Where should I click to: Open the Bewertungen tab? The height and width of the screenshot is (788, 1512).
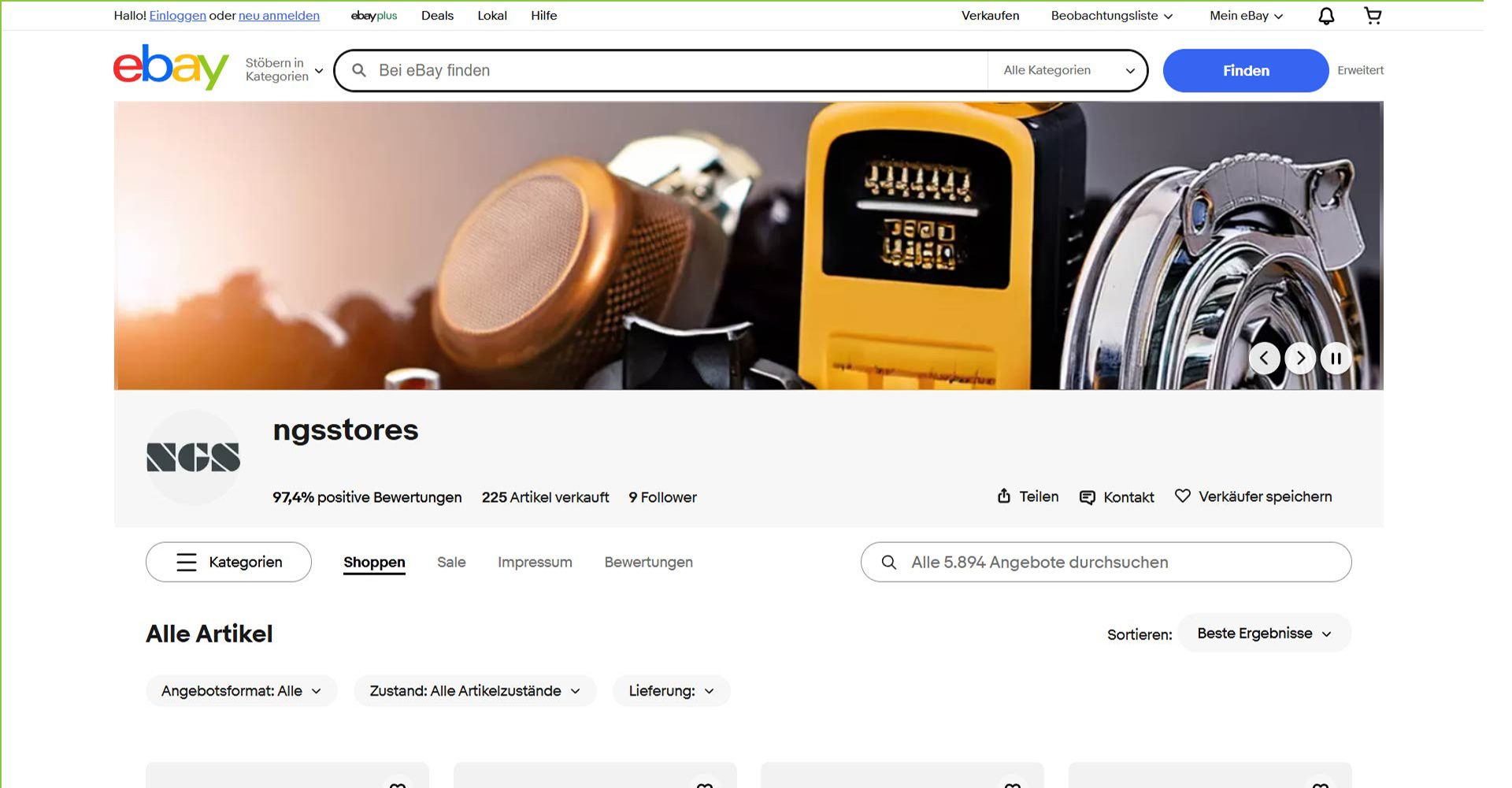648,563
